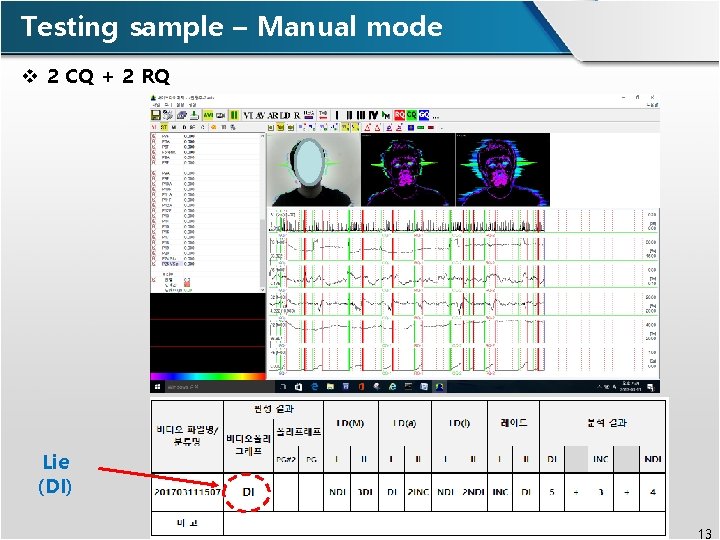This screenshot has width=720, height=540.
Task: Open the first menu in the menu bar
Action: (156, 105)
